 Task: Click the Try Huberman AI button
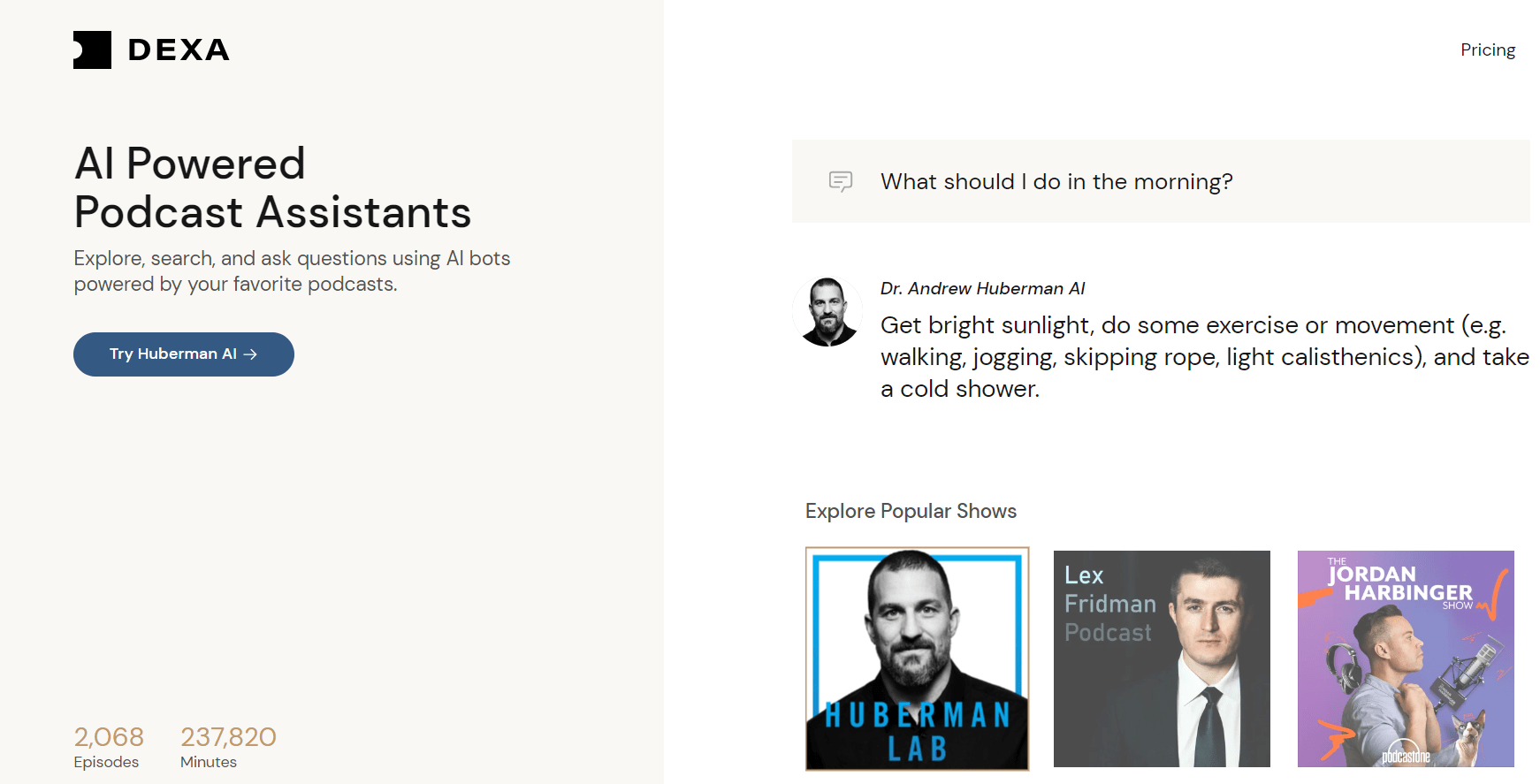184,354
